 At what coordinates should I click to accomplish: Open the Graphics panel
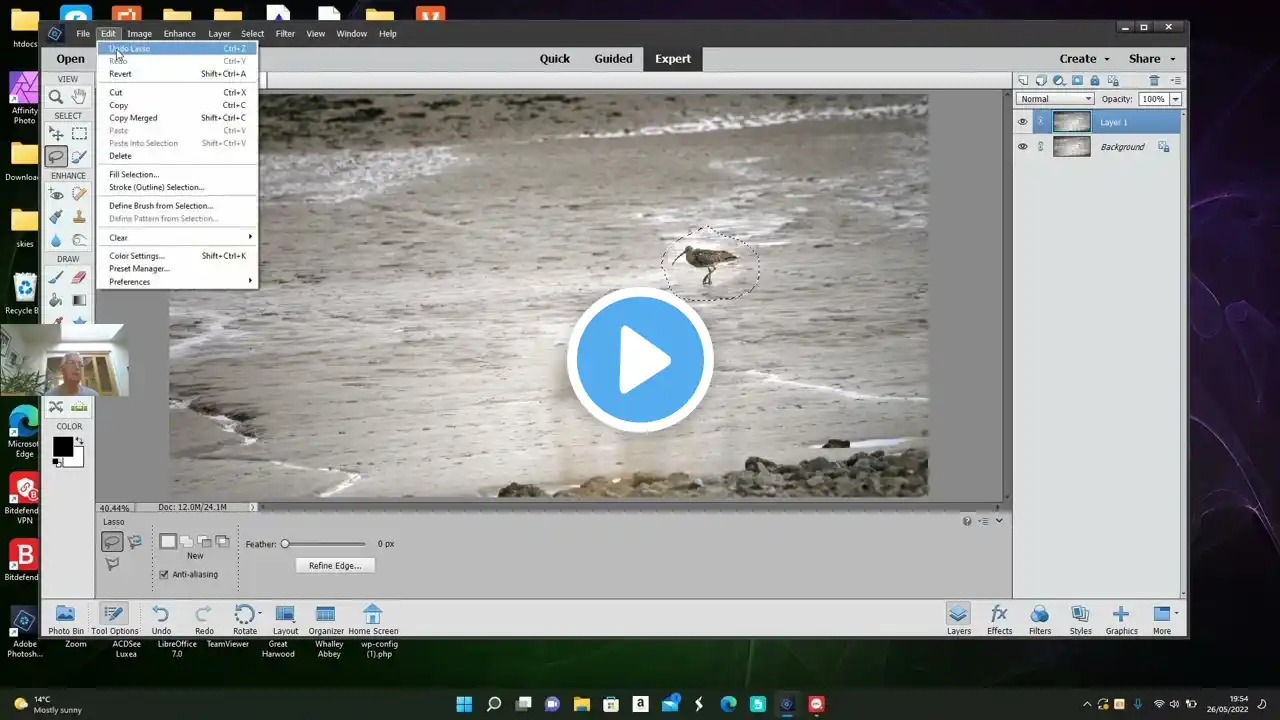[1121, 619]
